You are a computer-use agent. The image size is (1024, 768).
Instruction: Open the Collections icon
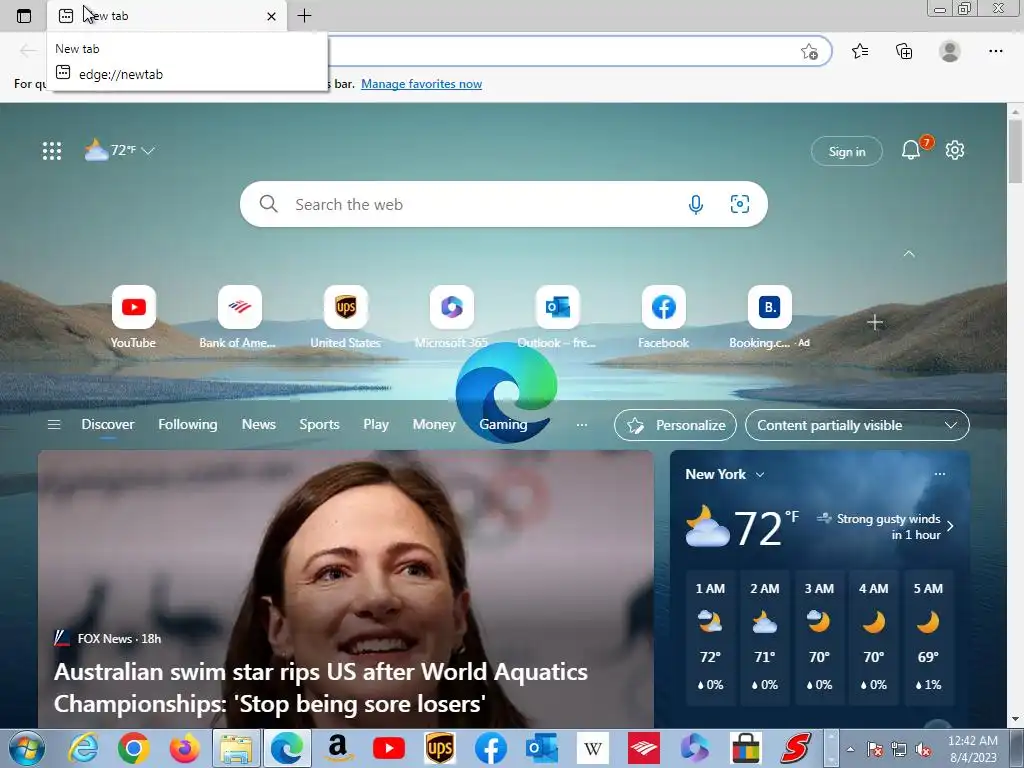tap(904, 51)
